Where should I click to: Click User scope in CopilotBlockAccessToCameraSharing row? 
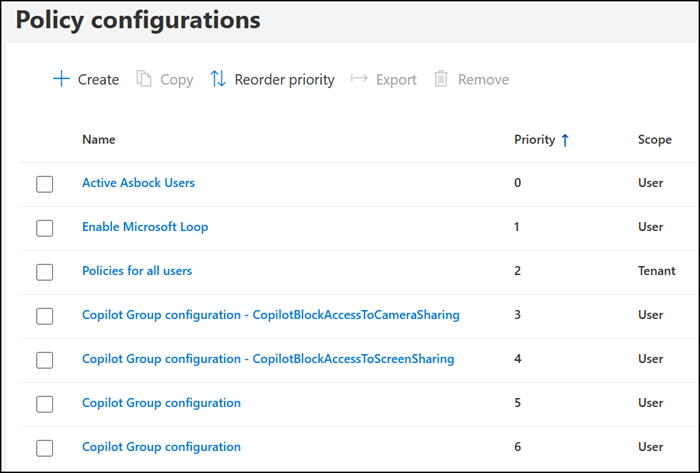point(650,315)
